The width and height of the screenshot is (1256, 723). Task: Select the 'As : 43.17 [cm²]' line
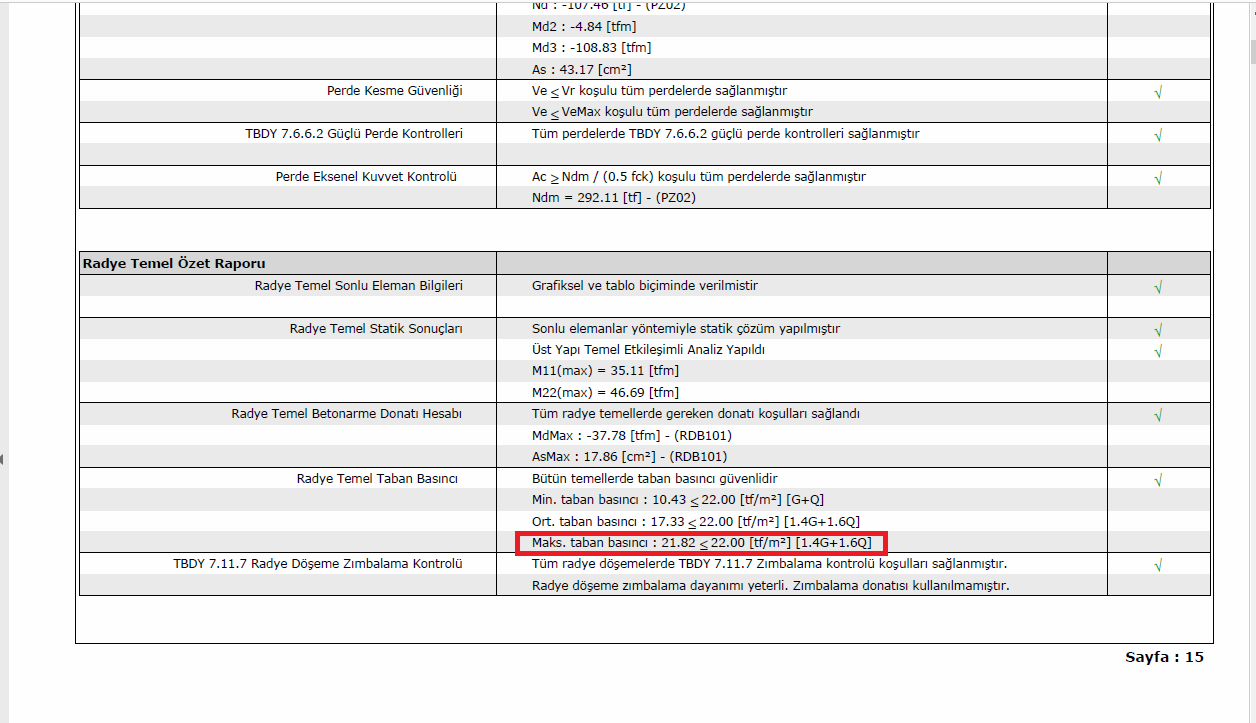(581, 70)
